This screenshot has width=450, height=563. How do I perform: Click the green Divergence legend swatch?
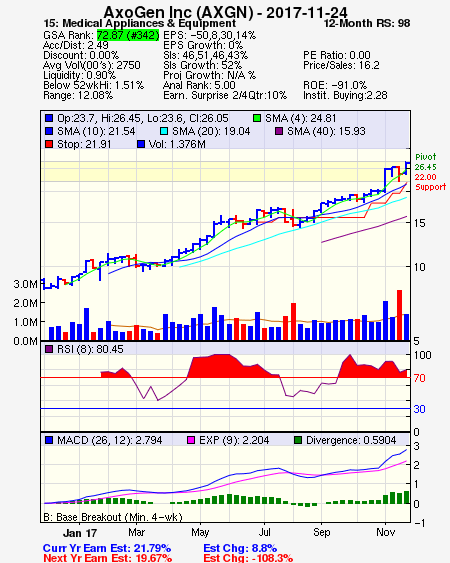pyautogui.click(x=298, y=440)
